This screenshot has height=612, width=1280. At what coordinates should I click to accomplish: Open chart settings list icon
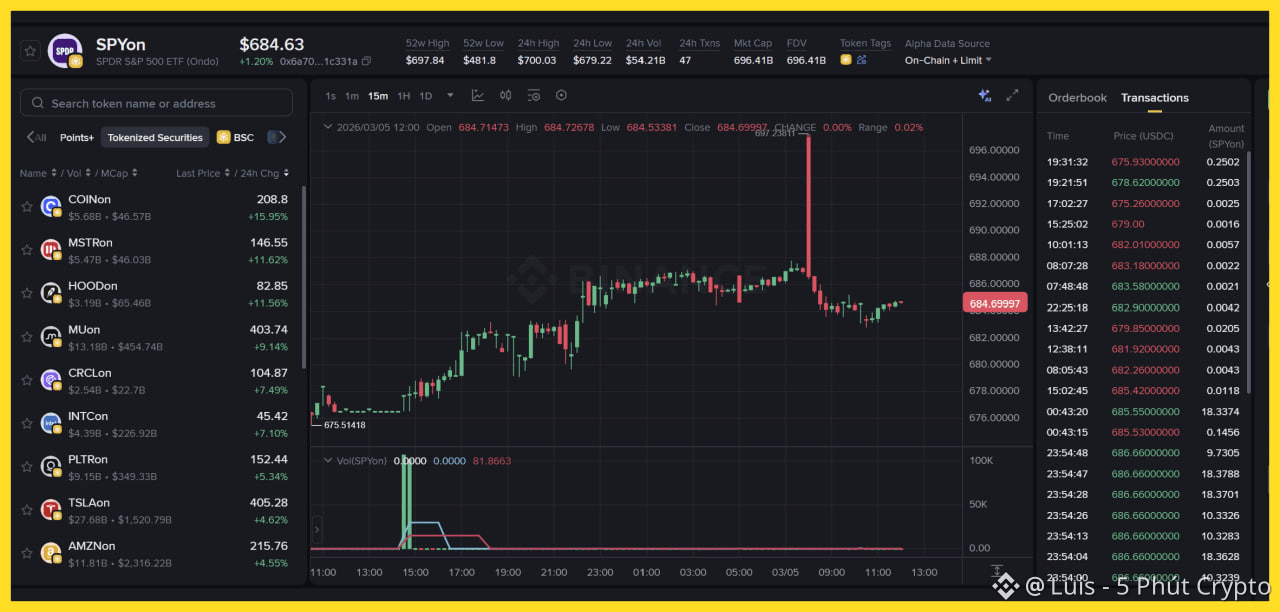coord(534,96)
